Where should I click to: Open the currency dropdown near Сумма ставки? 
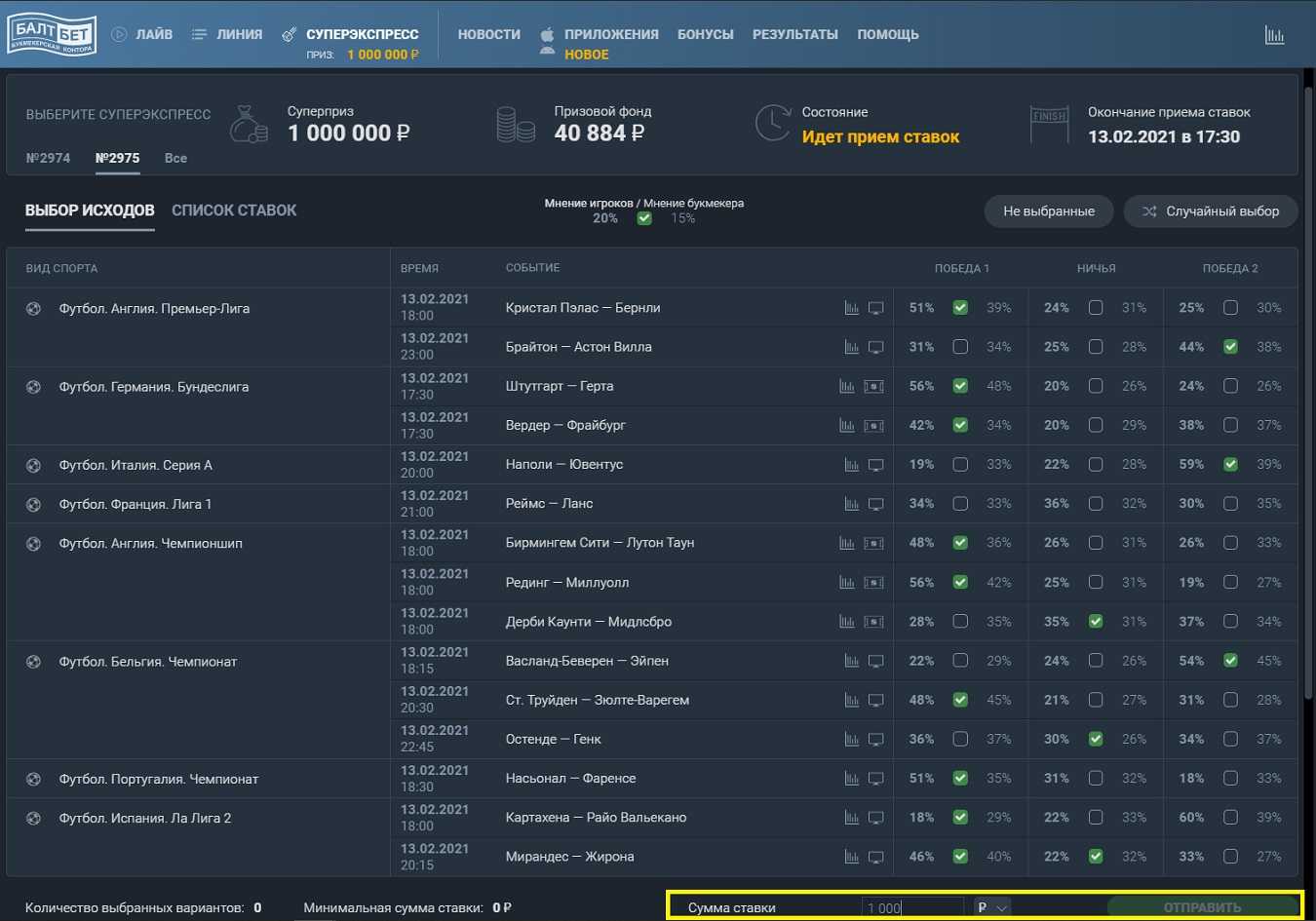(x=992, y=907)
